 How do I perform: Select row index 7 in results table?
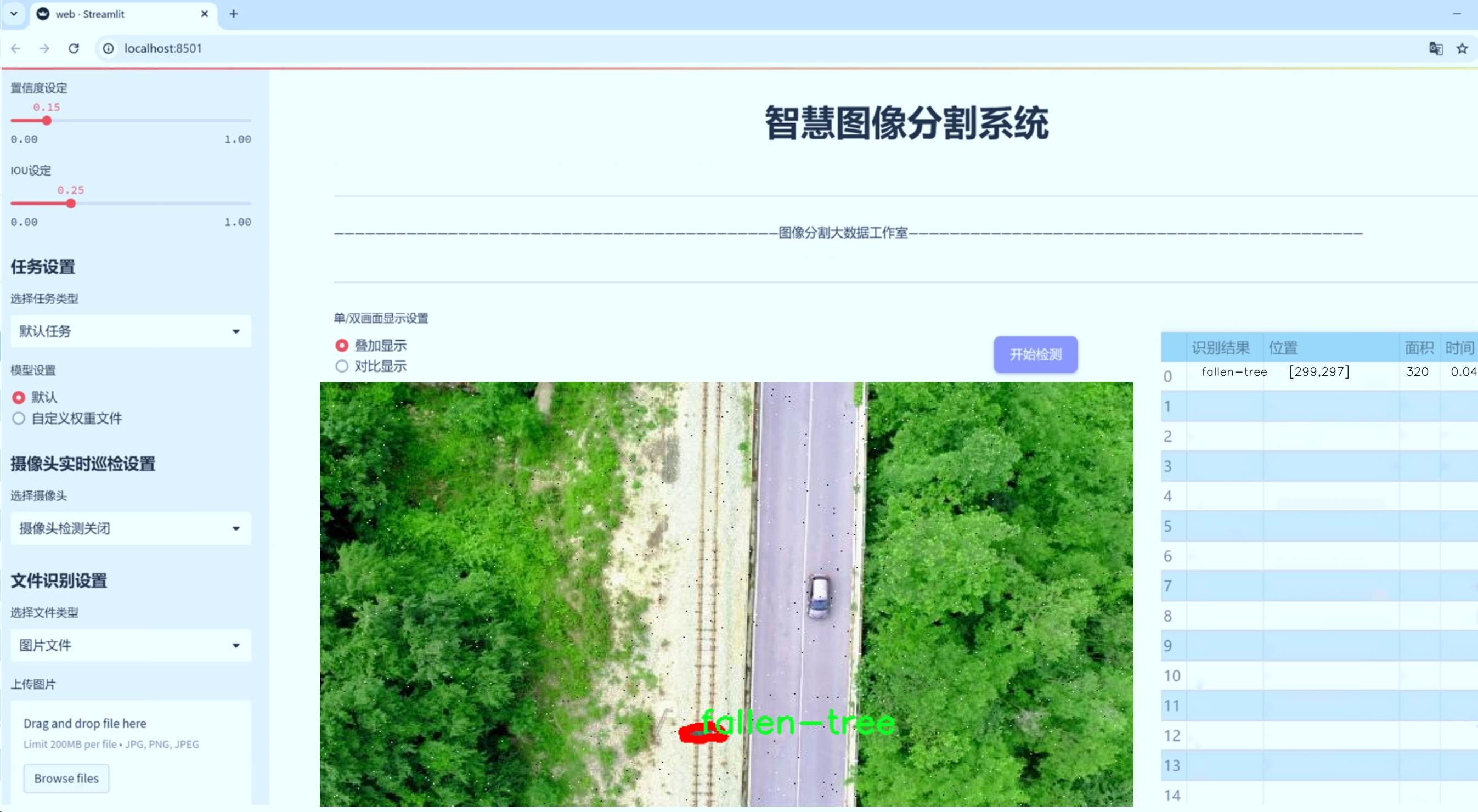(1174, 586)
